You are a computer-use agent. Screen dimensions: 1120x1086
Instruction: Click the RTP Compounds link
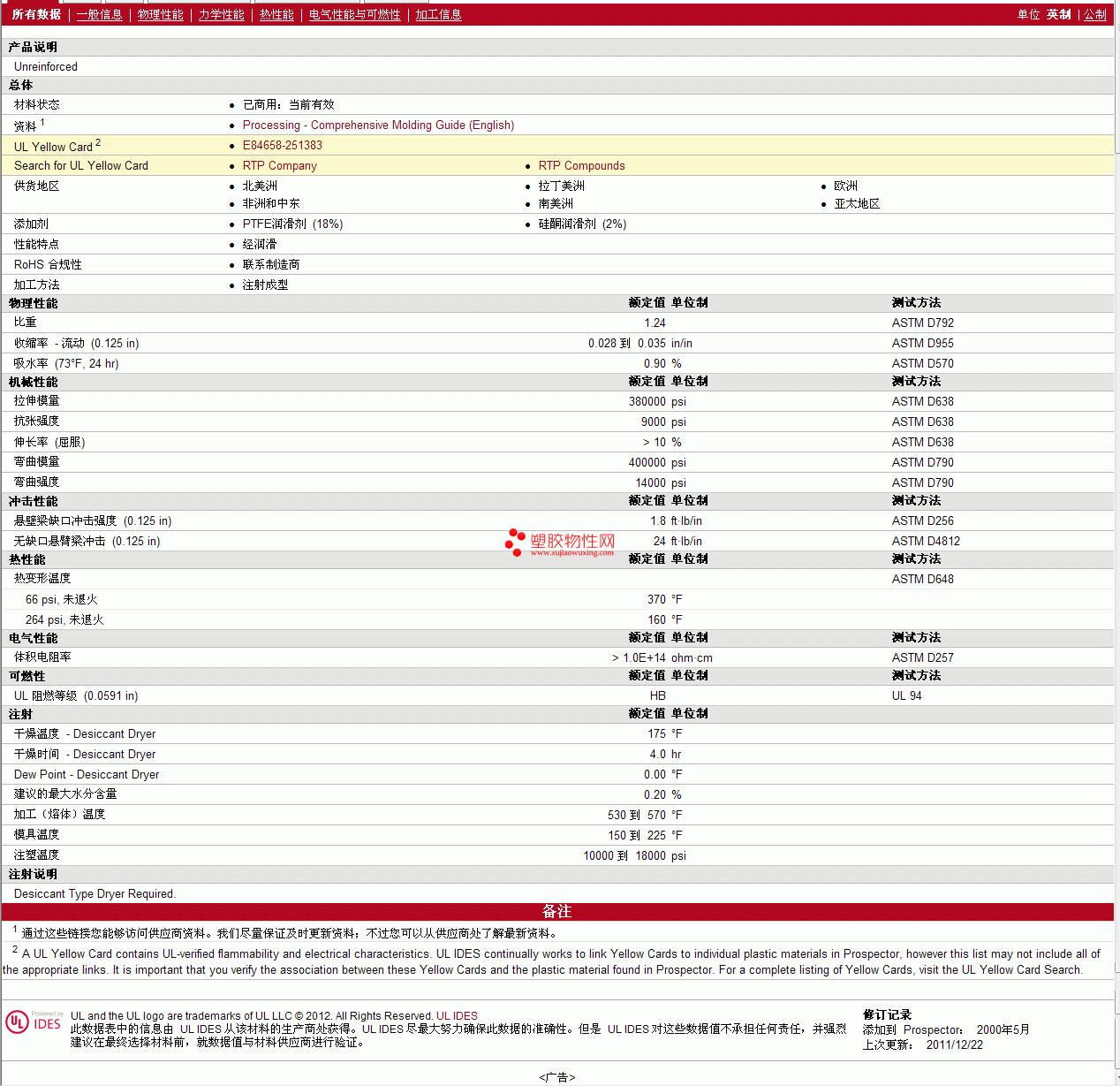(x=582, y=166)
